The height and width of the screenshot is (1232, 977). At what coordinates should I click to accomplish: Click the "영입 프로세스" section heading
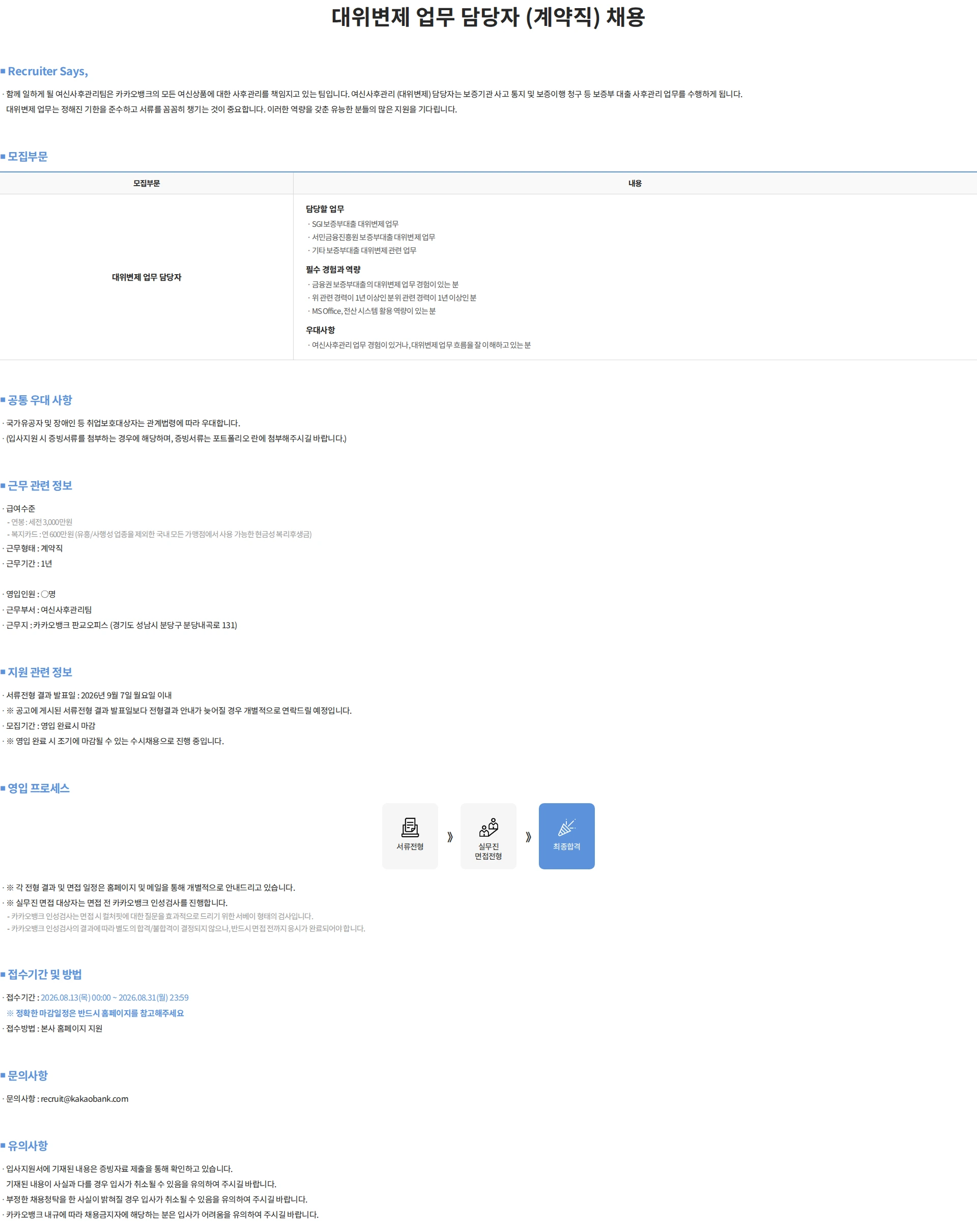click(x=38, y=788)
